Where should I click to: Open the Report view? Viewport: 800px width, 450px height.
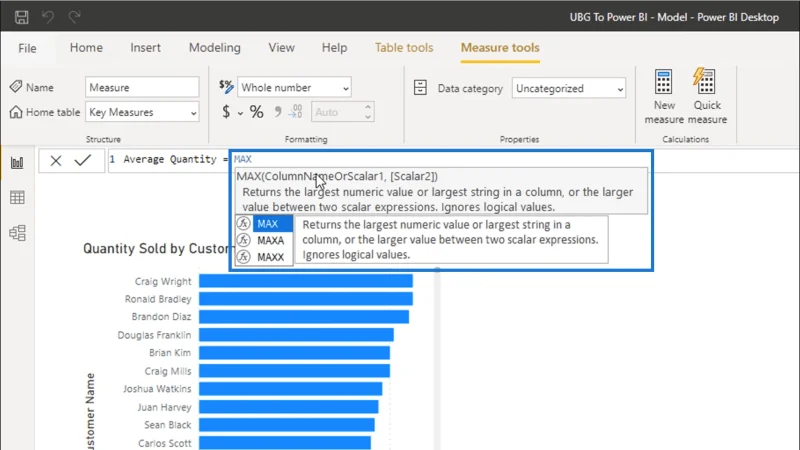[x=17, y=163]
